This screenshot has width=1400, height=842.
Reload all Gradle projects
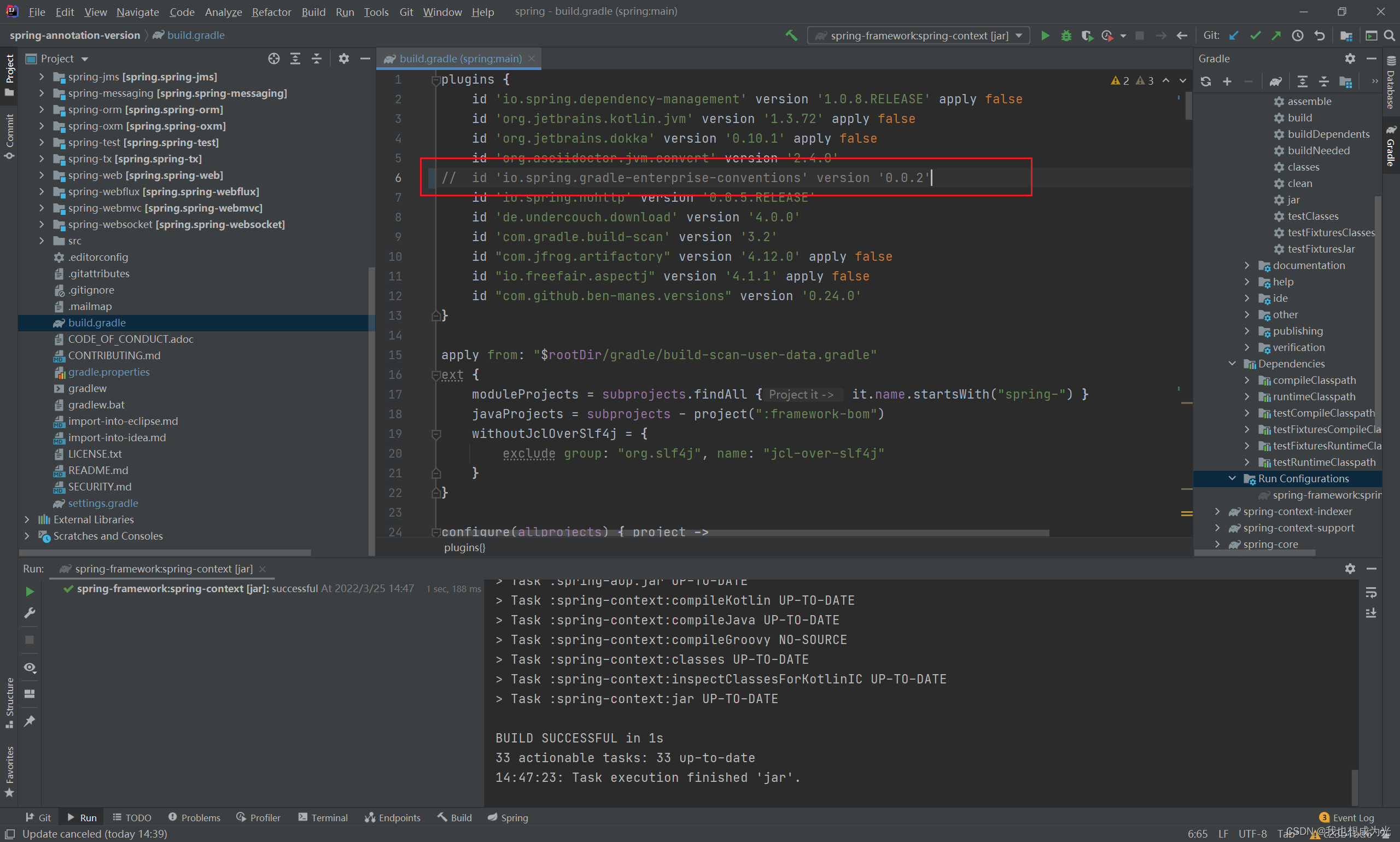tap(1205, 81)
